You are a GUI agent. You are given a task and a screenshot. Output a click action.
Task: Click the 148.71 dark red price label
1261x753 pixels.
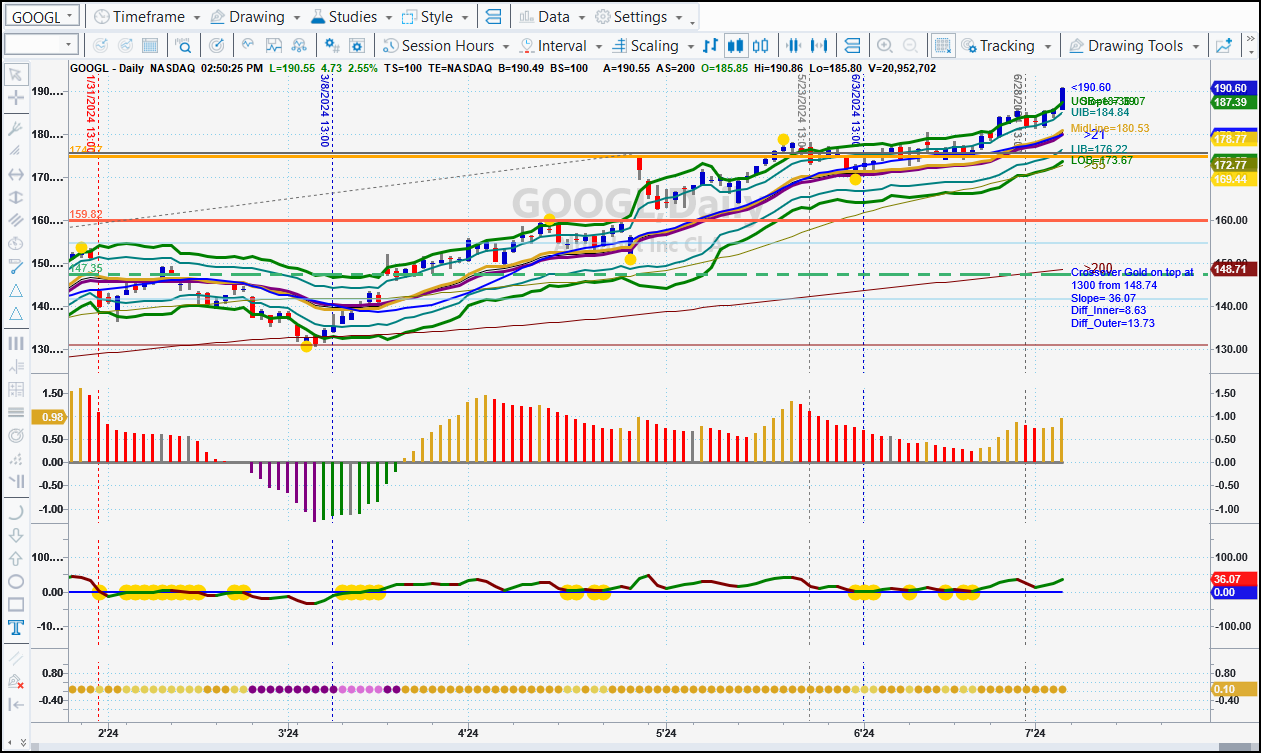(1235, 269)
